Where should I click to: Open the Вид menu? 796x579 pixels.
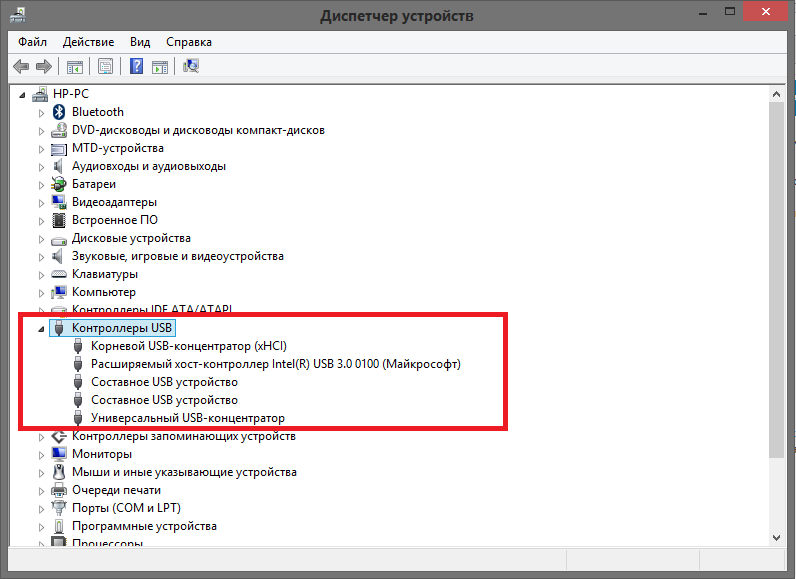coord(140,42)
